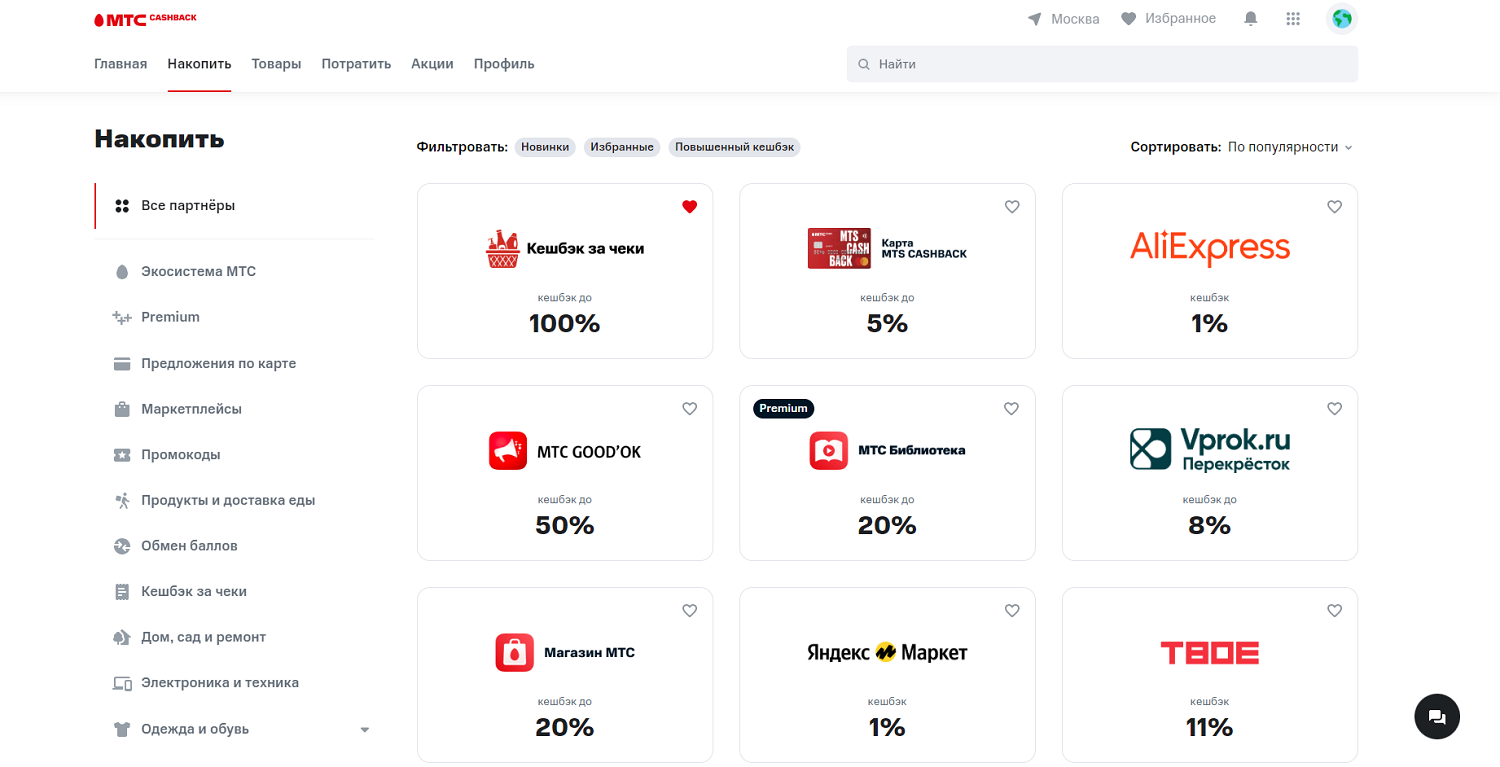Open the Избранное link in header
The width and height of the screenshot is (1500, 767).
[1180, 19]
